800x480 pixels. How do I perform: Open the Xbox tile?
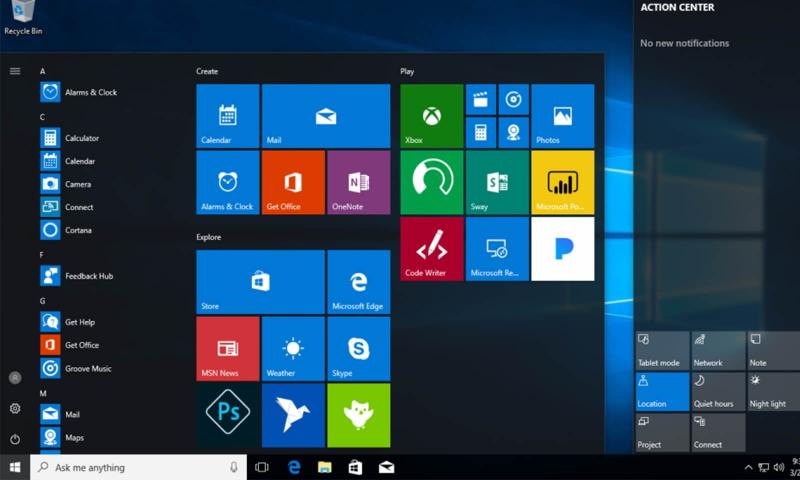click(431, 116)
